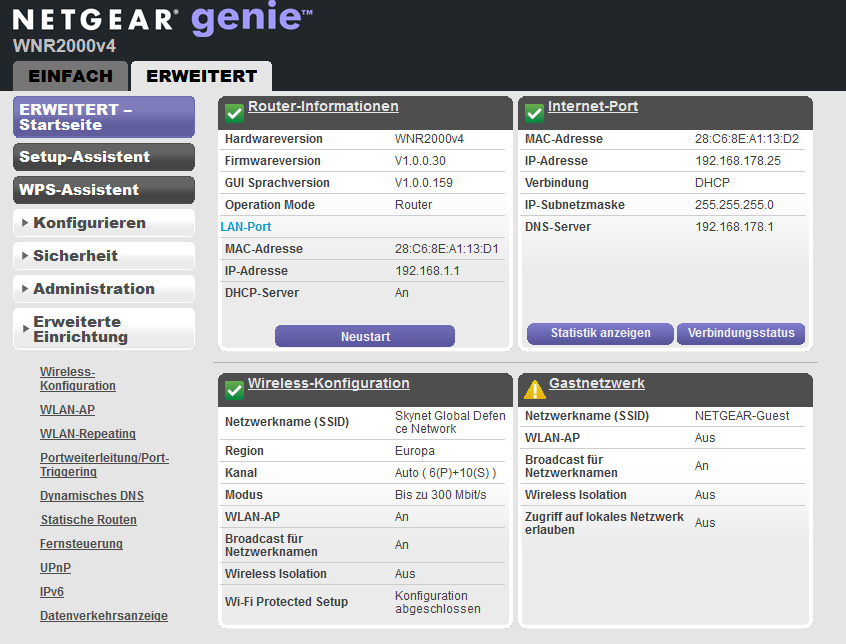846x644 pixels.
Task: Launch the WPS-Assistent
Action: click(104, 190)
